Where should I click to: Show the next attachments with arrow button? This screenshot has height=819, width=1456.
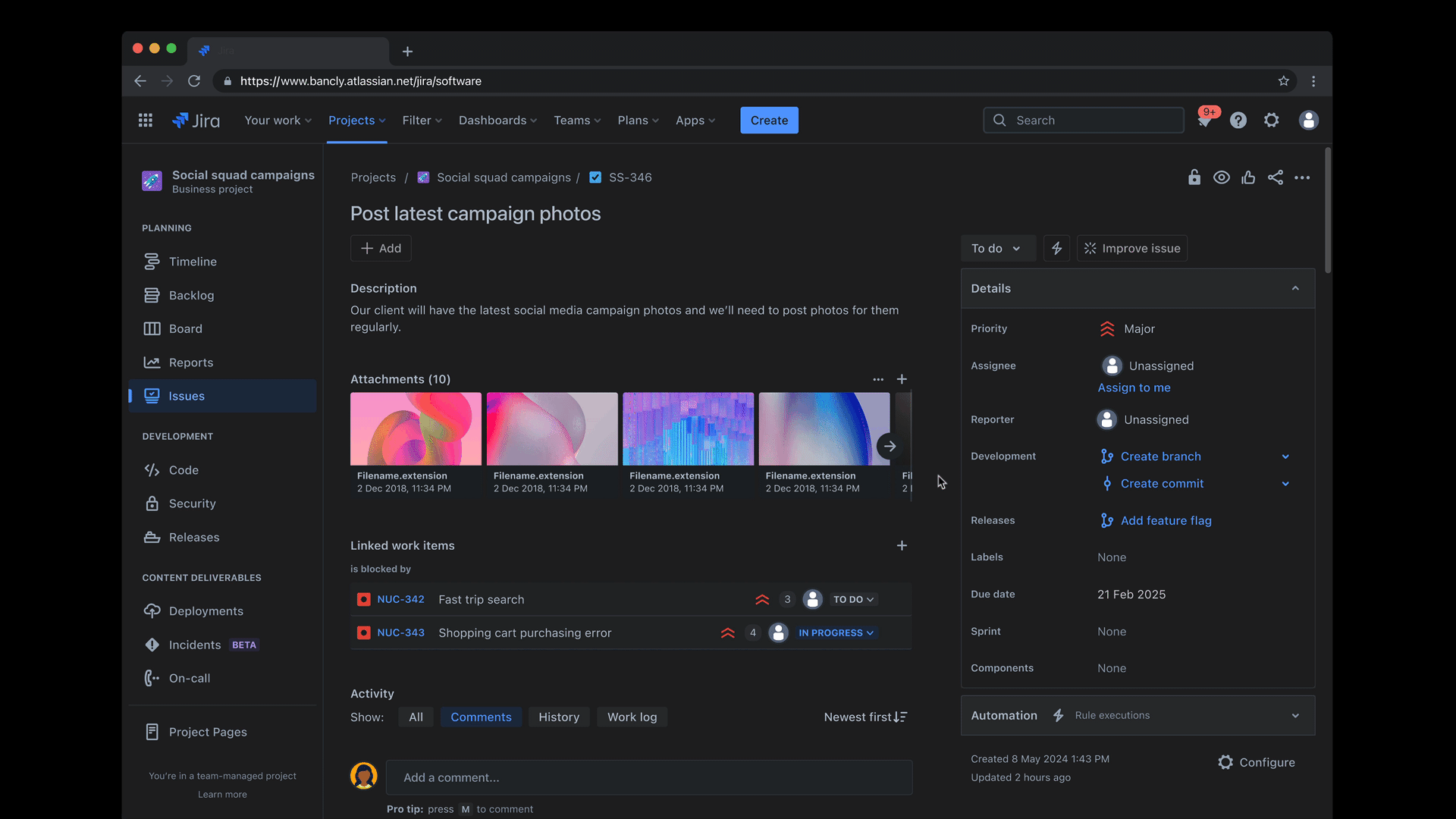pos(890,446)
